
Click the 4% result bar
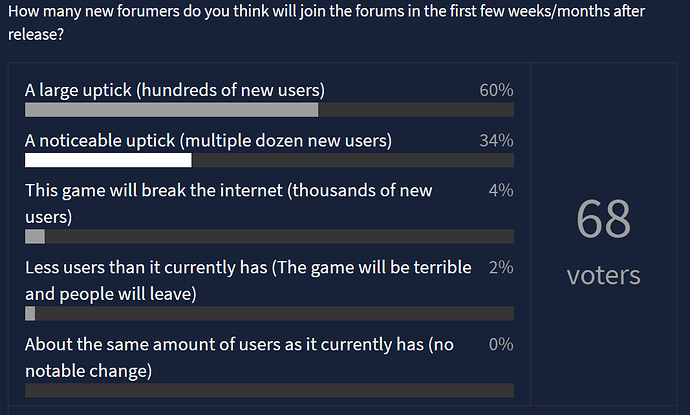click(x=35, y=236)
